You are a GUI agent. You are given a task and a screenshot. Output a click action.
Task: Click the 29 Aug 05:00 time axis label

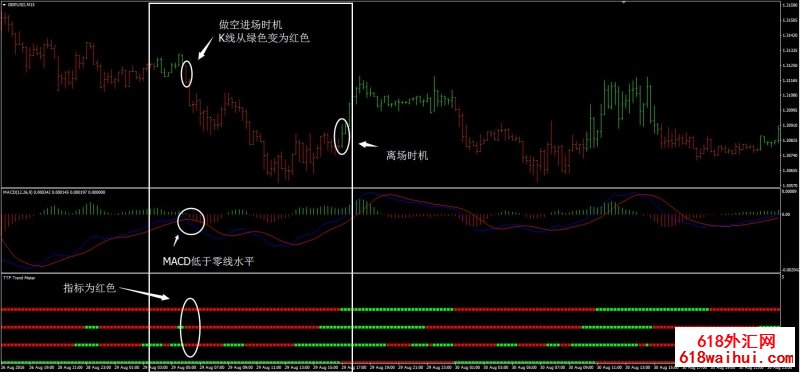pos(183,367)
